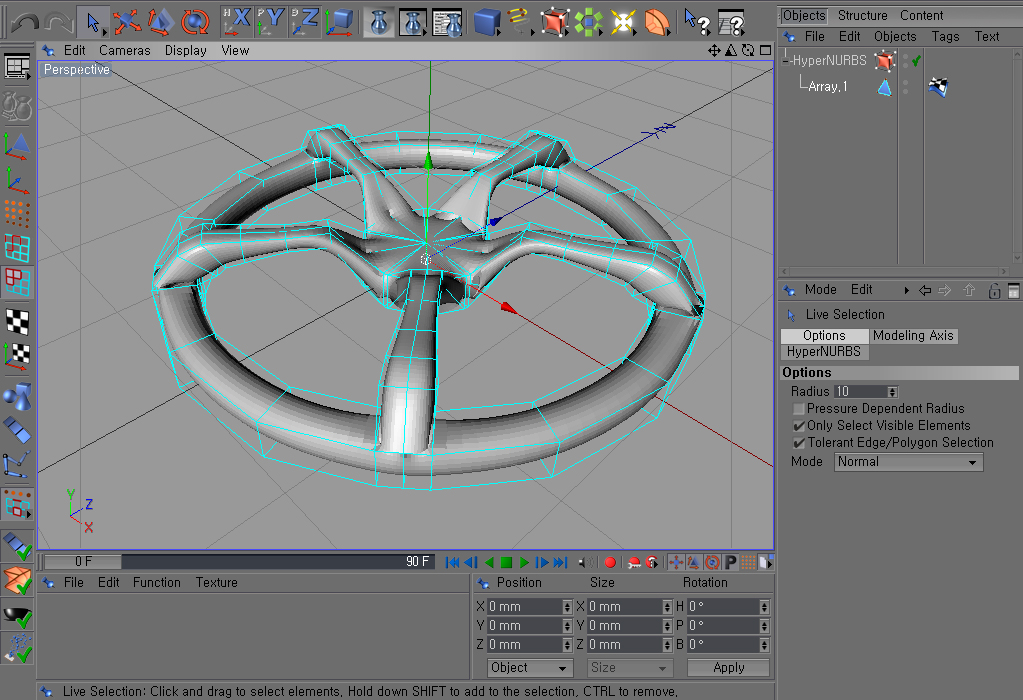The width and height of the screenshot is (1023, 700).
Task: Click Make Editable icon in left palette
Action: tap(17, 106)
